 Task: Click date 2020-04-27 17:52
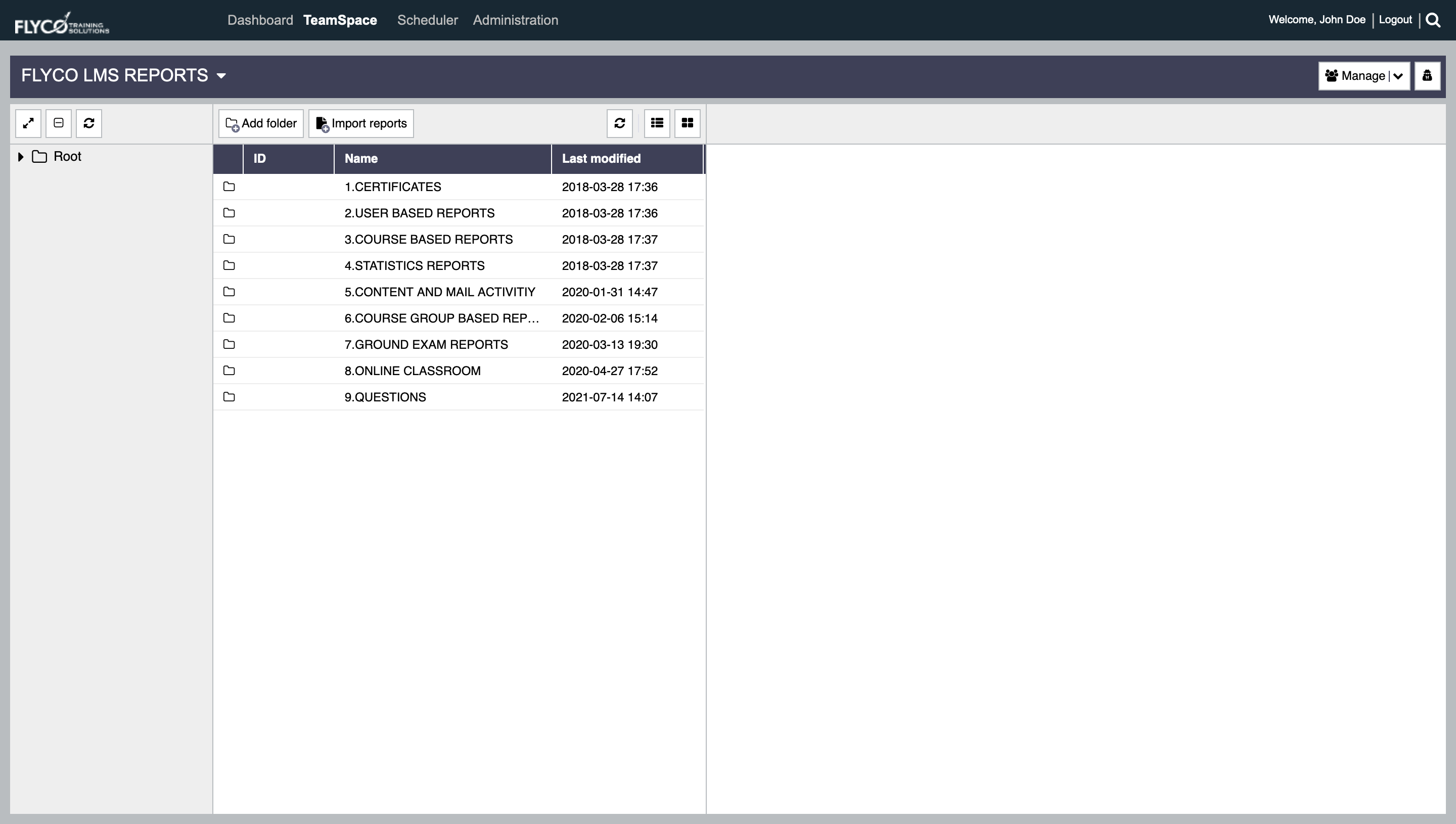click(610, 371)
